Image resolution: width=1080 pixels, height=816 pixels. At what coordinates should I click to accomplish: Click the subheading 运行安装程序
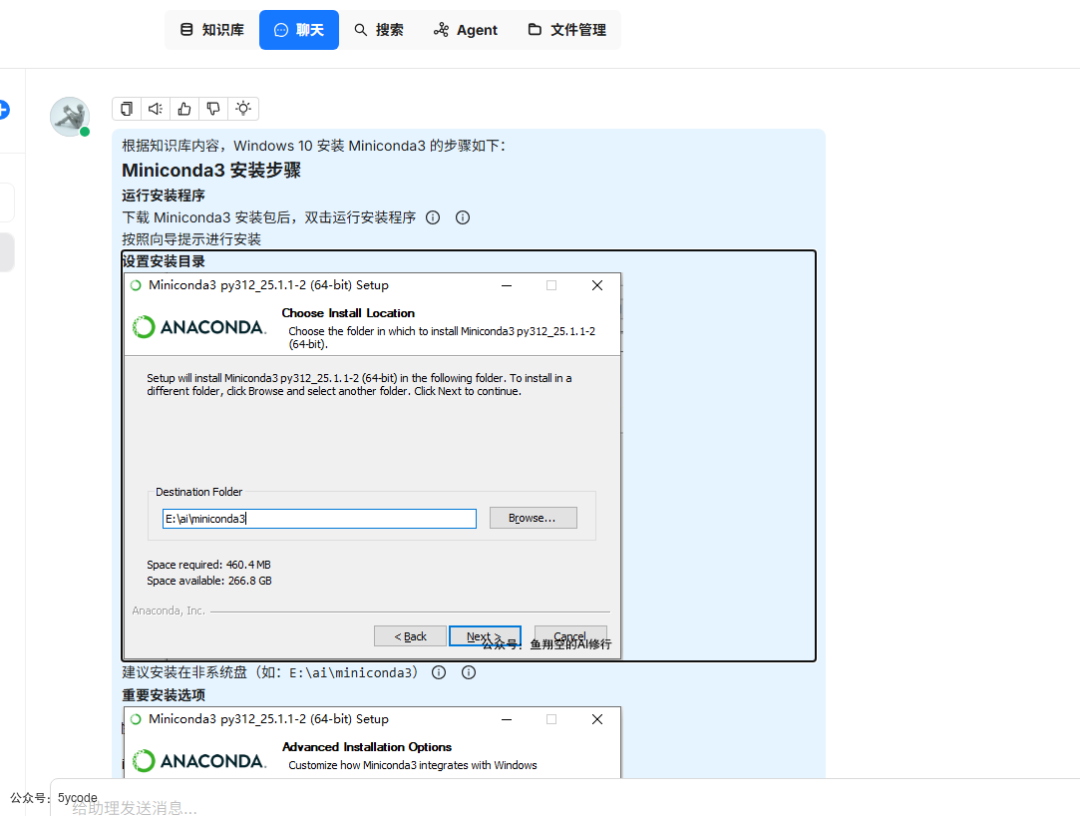[163, 196]
